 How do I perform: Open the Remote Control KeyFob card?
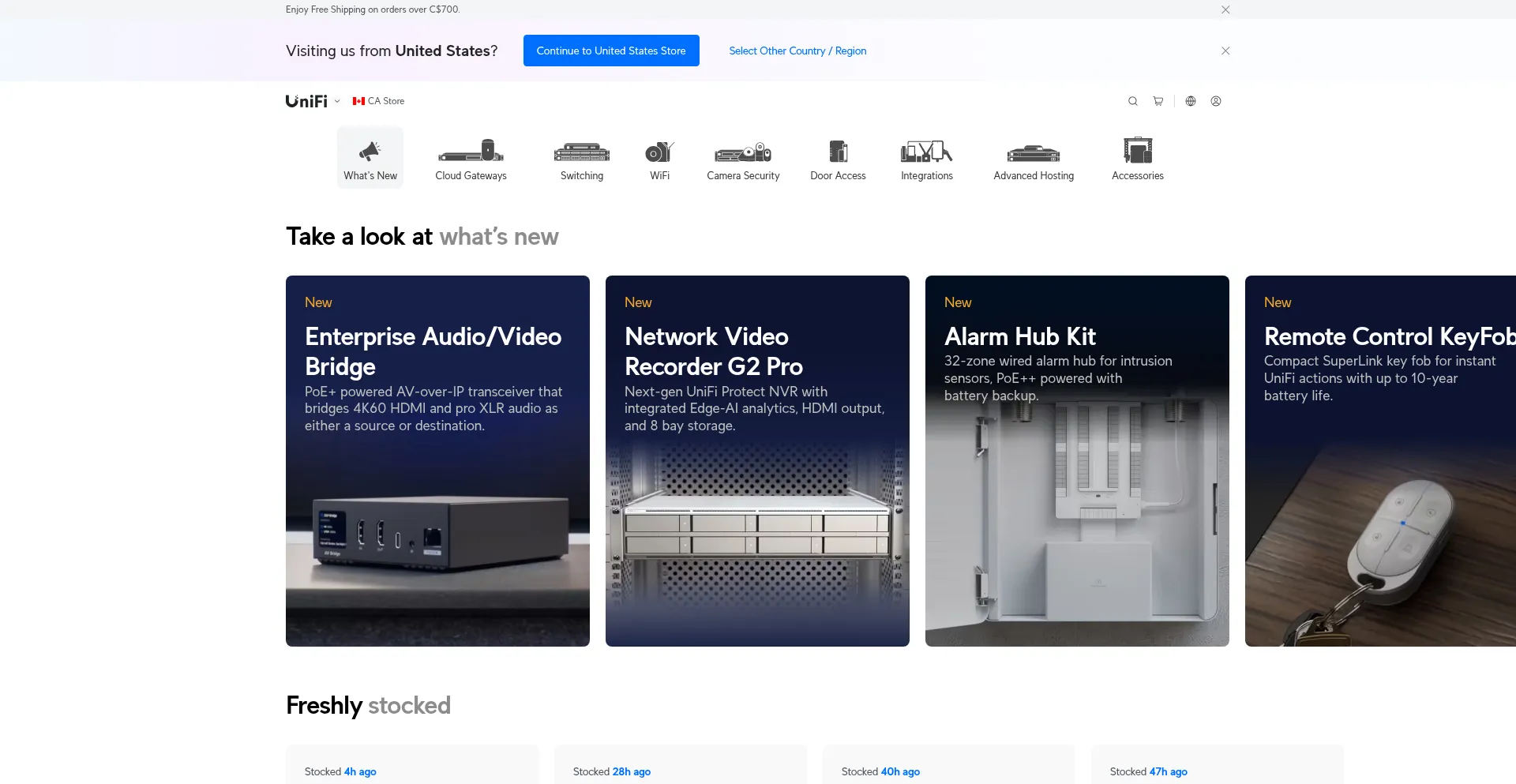click(x=1380, y=461)
